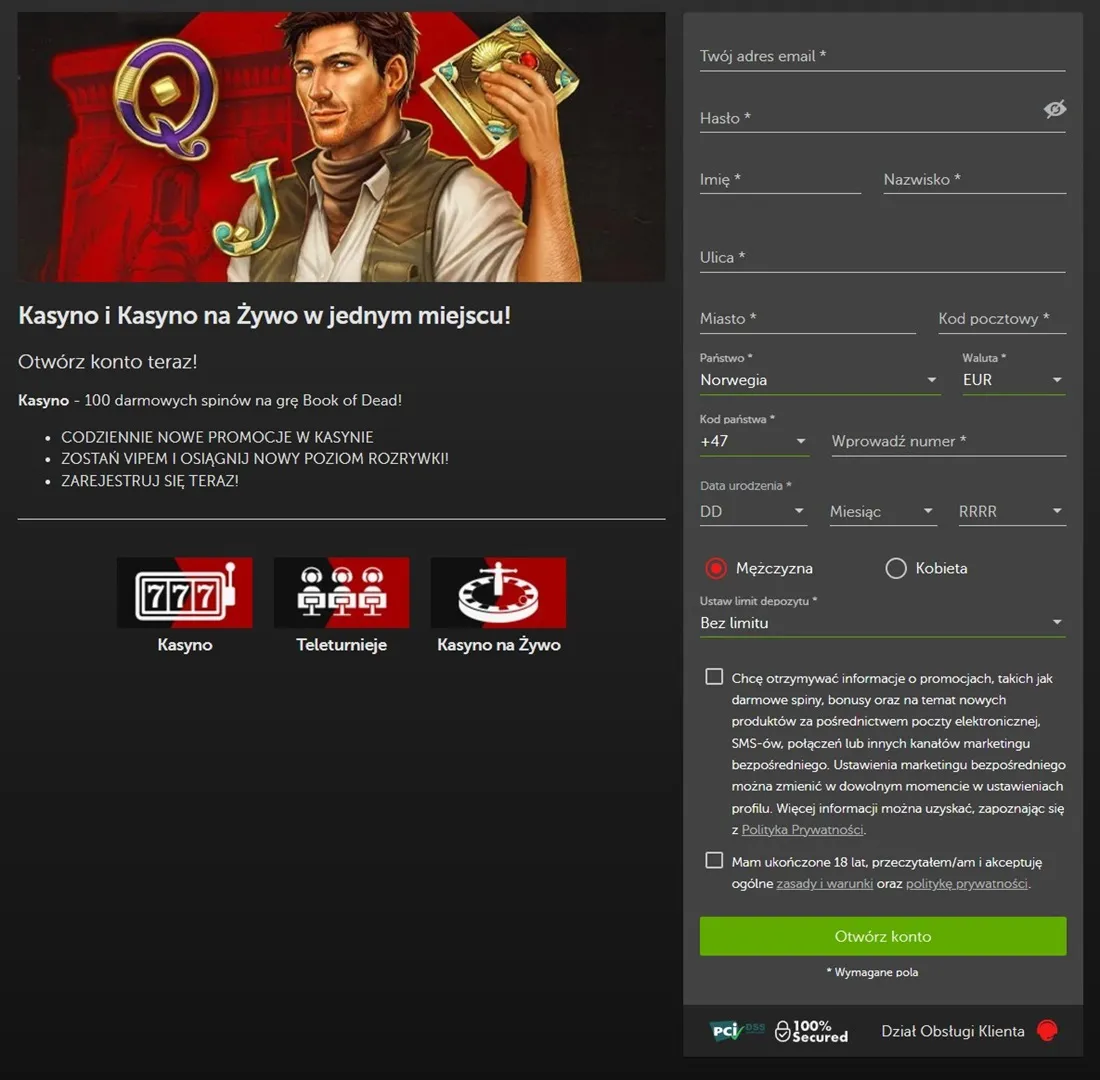
Task: Click the Kod pocztowy input field
Action: point(1002,319)
